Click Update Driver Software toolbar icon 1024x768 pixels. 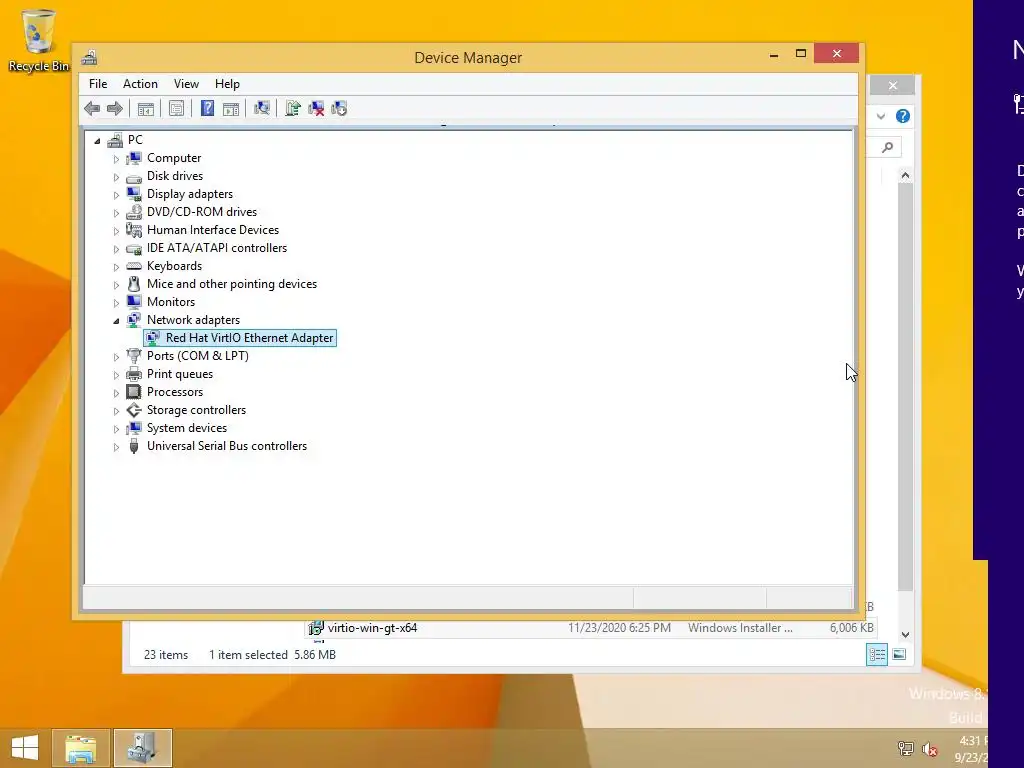(293, 108)
